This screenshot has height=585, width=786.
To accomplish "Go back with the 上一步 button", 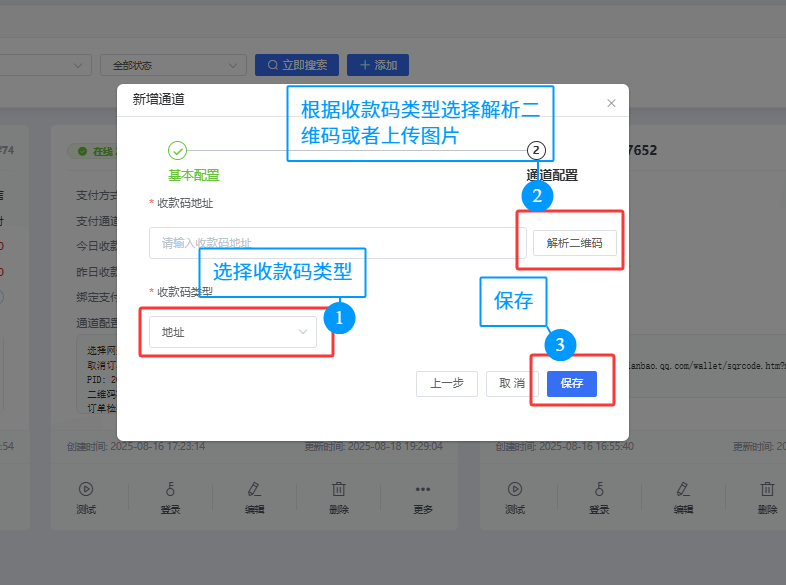I will pos(447,383).
